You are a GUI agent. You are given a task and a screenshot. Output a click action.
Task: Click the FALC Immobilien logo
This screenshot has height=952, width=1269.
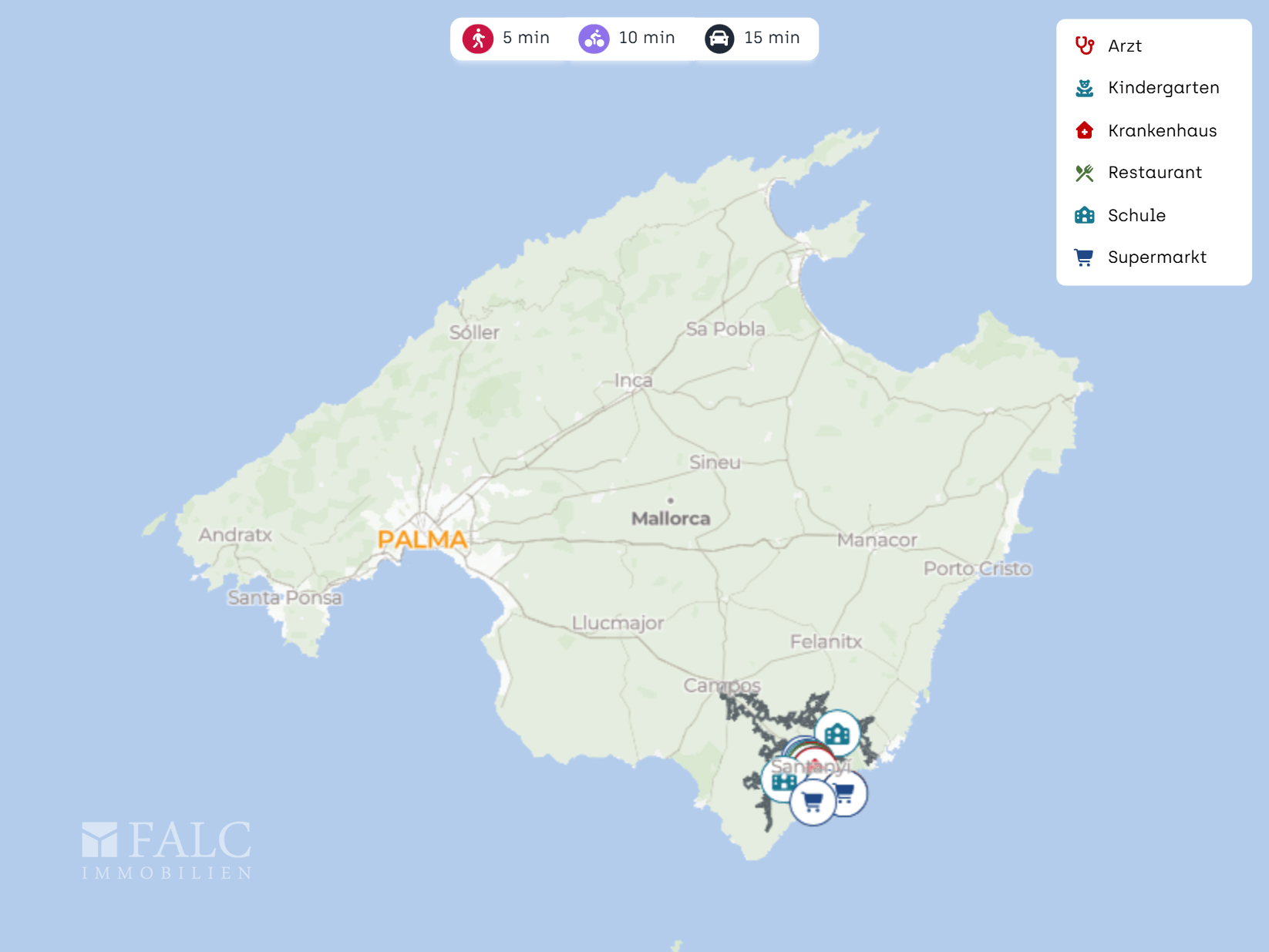pos(167,849)
